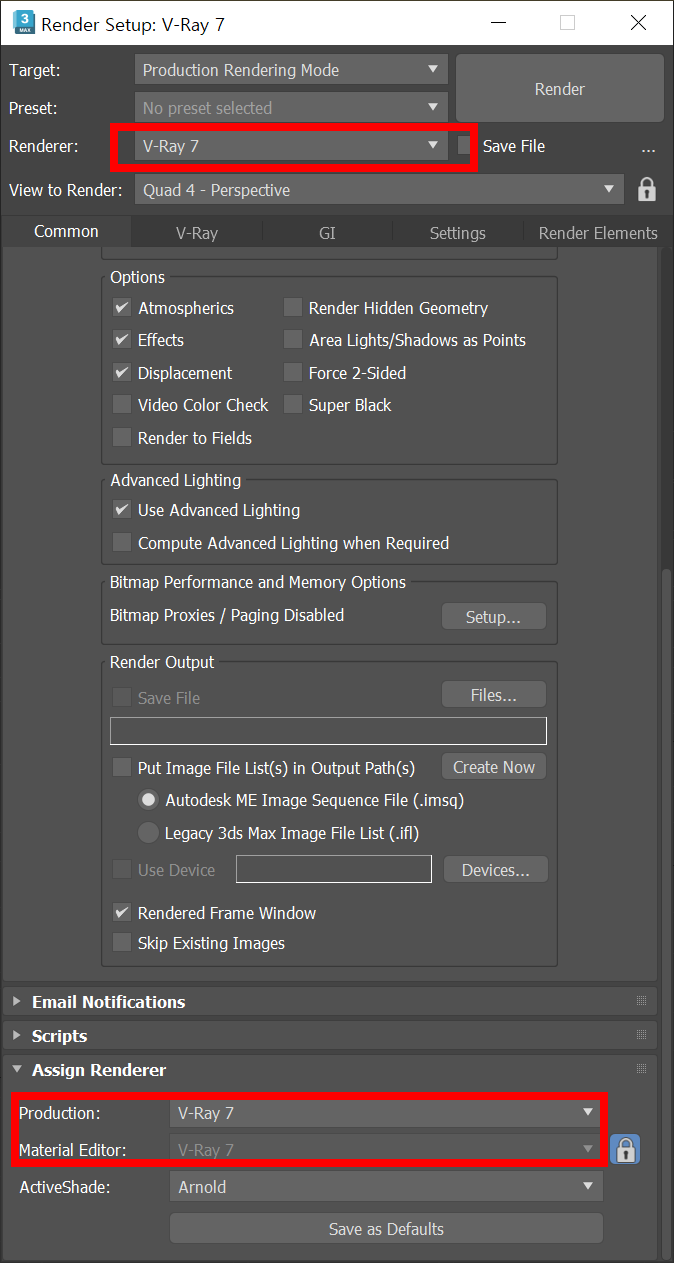Open the Renderer V-Ray 7 dropdown
The width and height of the screenshot is (674, 1263).
291,146
